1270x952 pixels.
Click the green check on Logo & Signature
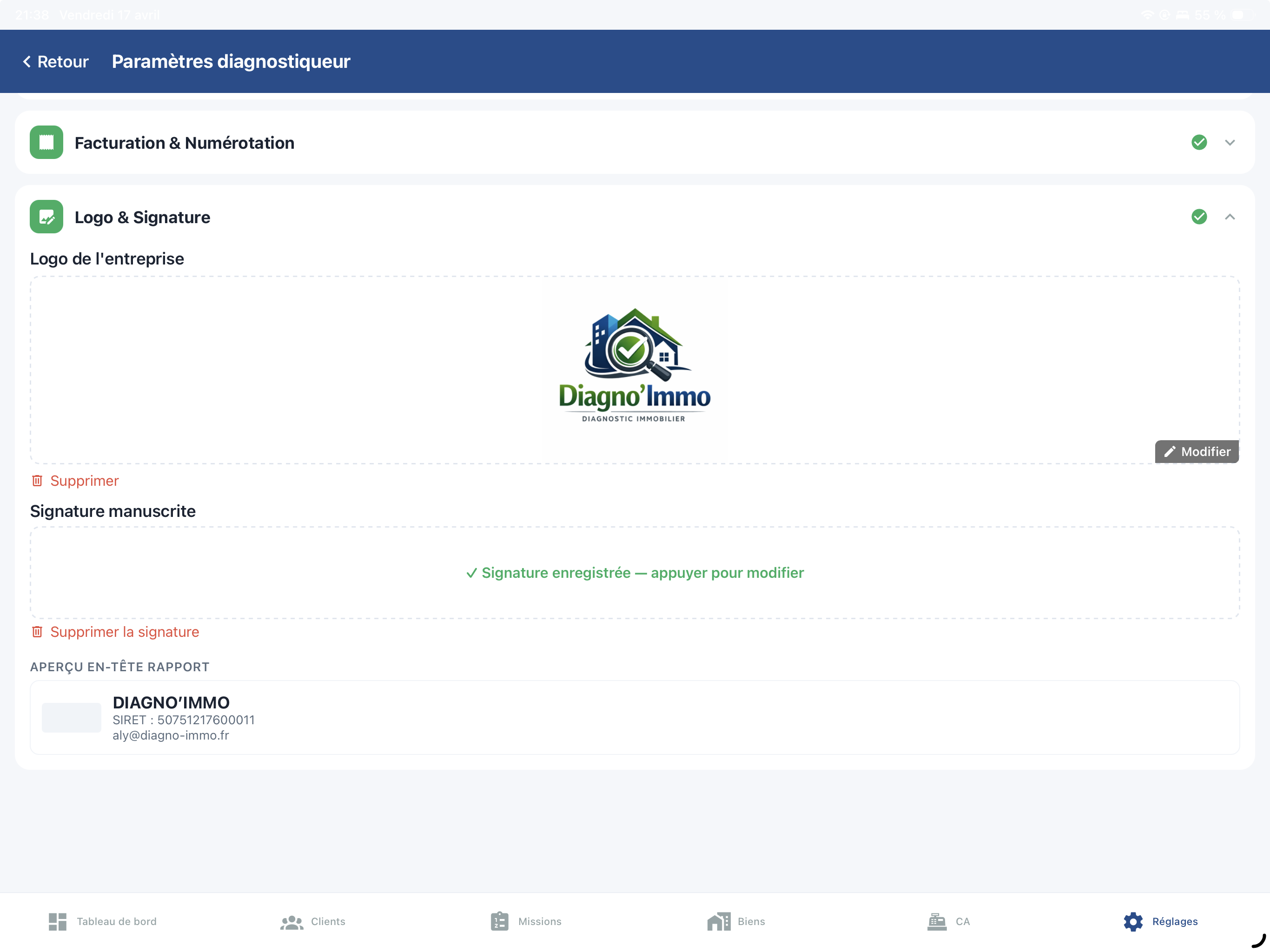click(x=1199, y=217)
